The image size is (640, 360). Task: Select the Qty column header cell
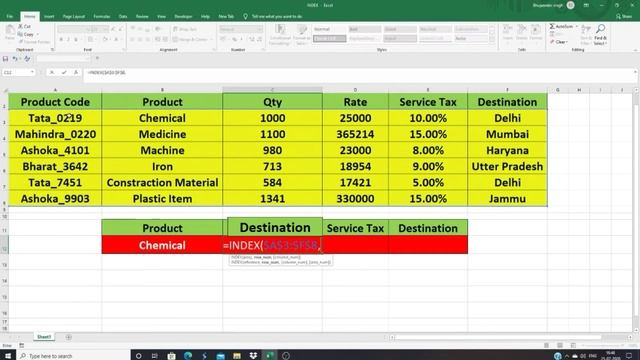click(273, 102)
